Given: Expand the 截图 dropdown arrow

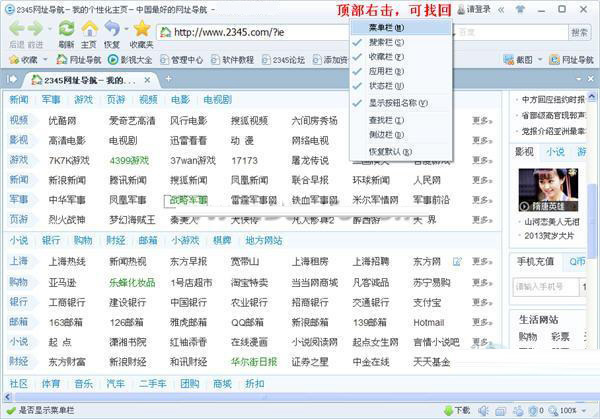Looking at the screenshot, I should click(540, 60).
